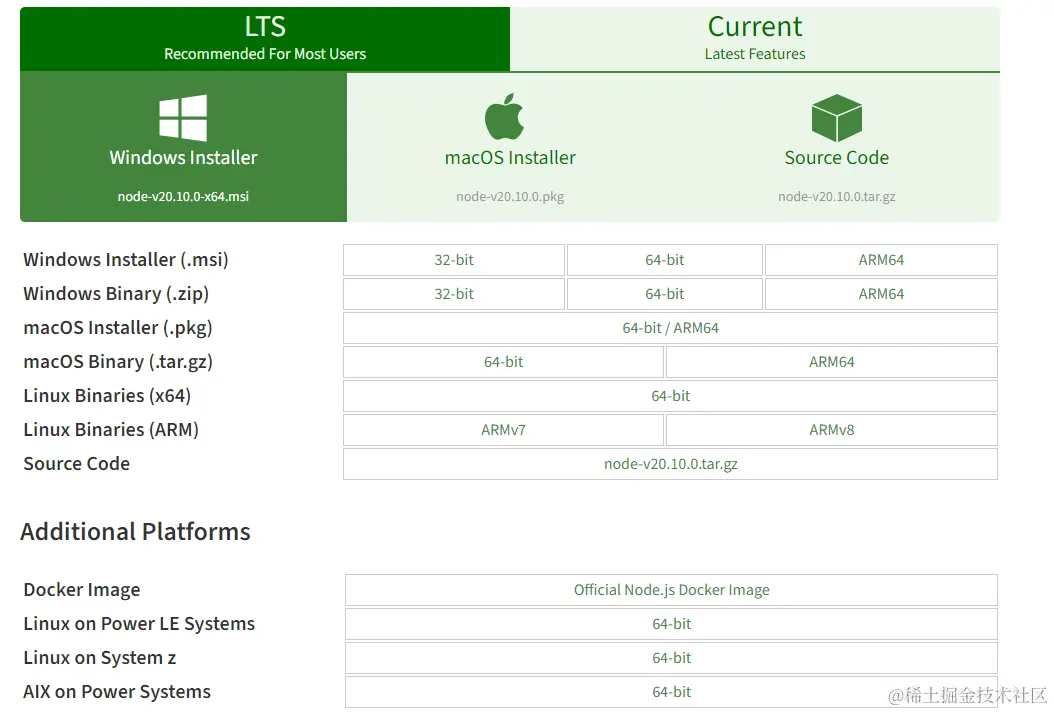Switch to the Current tab

pos(755,39)
